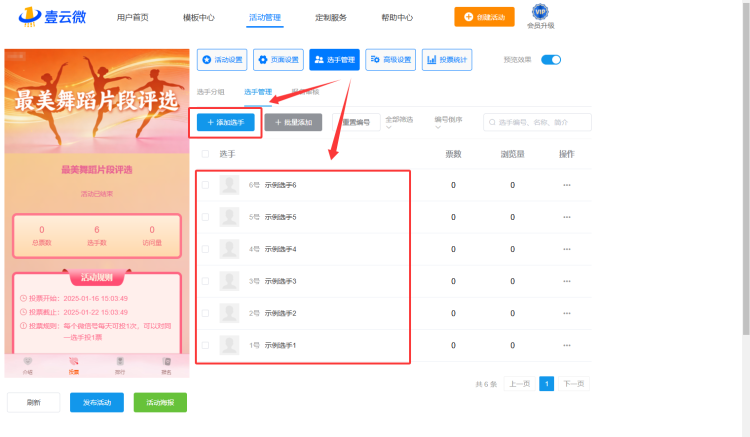The width and height of the screenshot is (750, 437).
Task: Click the VIP member upgrade badge icon
Action: (x=540, y=11)
